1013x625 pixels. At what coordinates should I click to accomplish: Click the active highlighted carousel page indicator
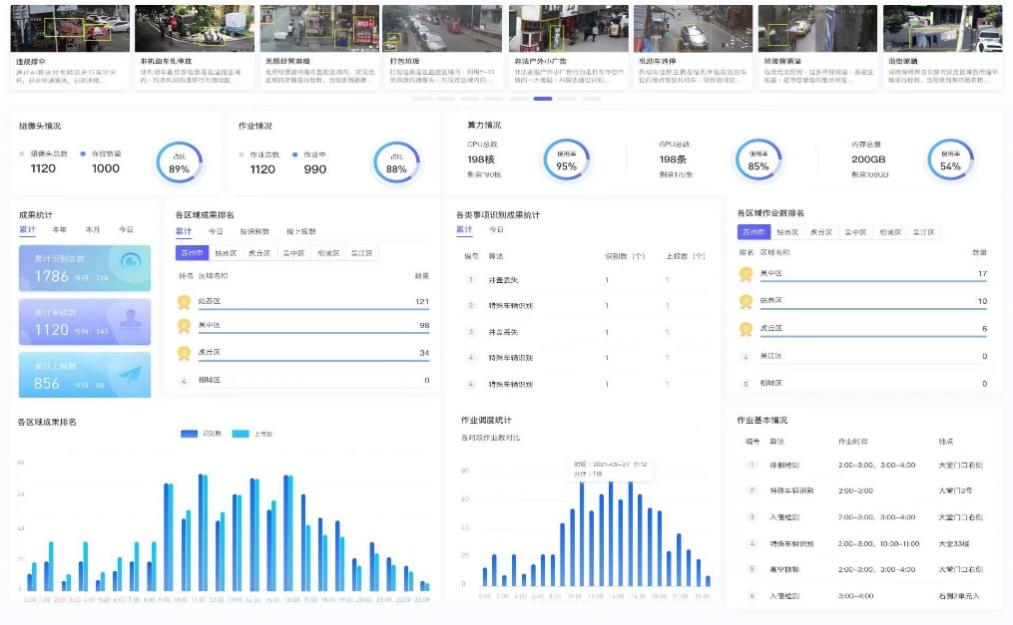click(x=542, y=99)
